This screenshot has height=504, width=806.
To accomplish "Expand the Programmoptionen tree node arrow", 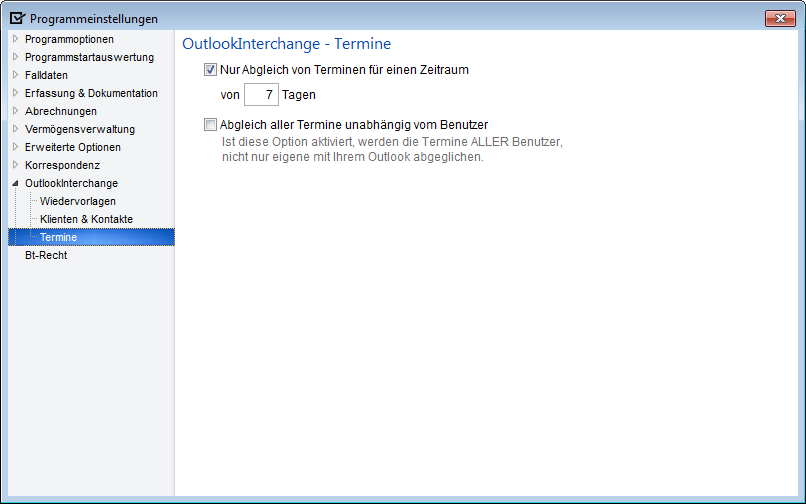I will [15, 39].
